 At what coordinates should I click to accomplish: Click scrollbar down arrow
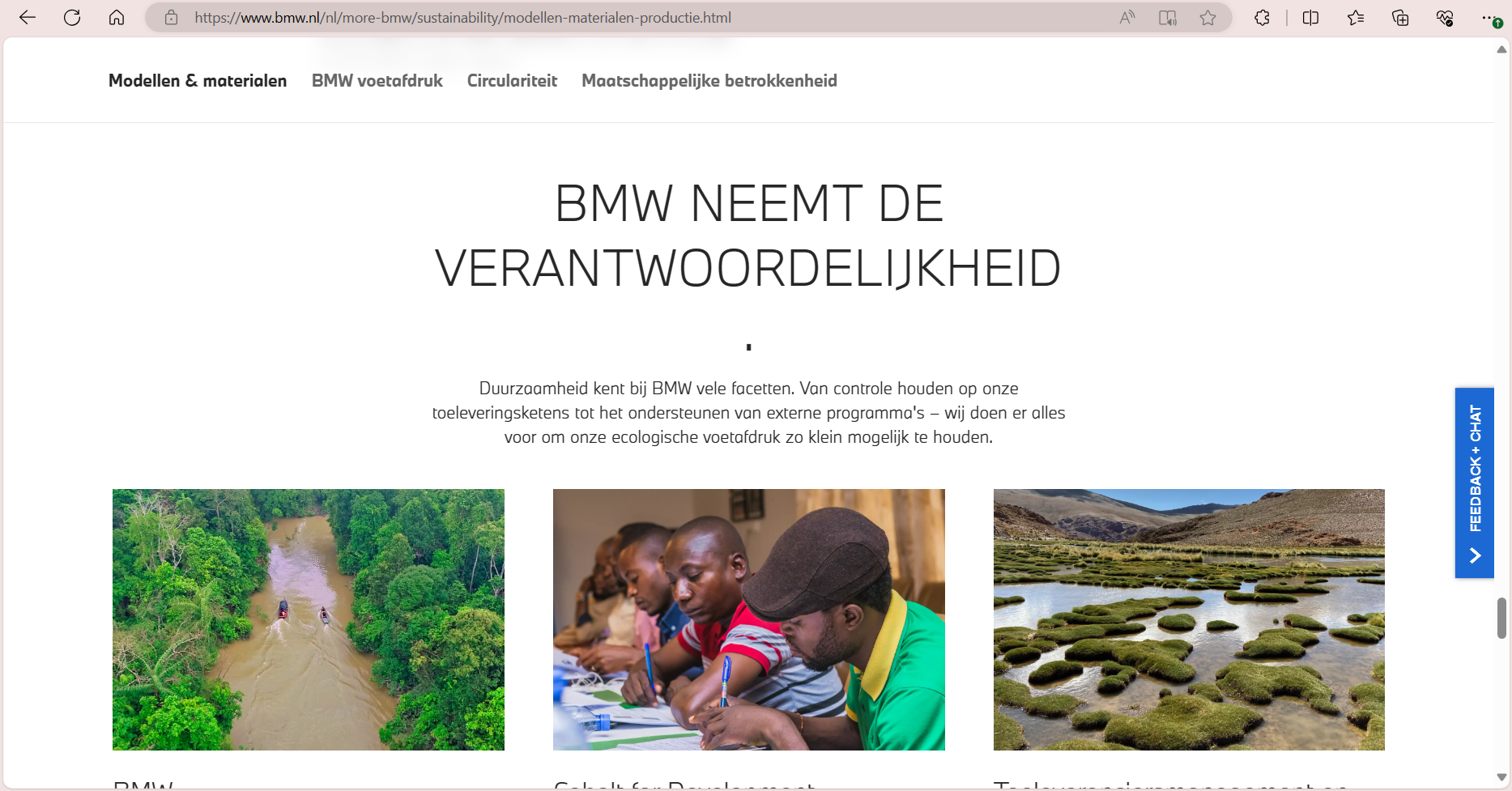[x=1501, y=777]
